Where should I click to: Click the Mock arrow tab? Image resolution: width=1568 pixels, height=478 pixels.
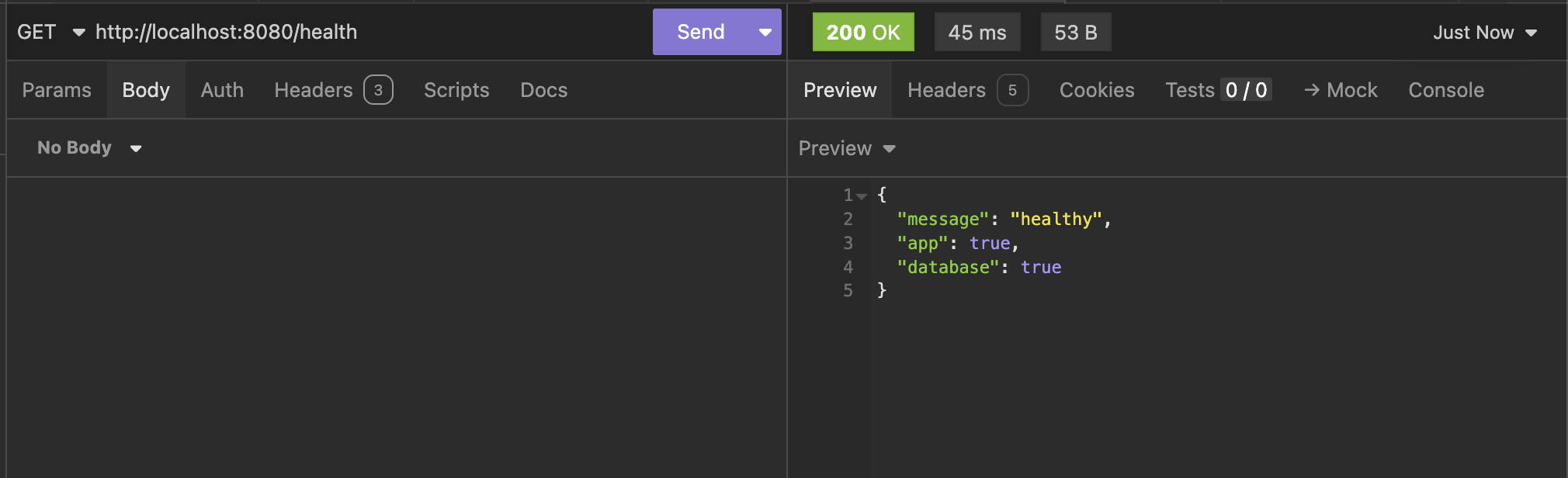(x=1341, y=90)
